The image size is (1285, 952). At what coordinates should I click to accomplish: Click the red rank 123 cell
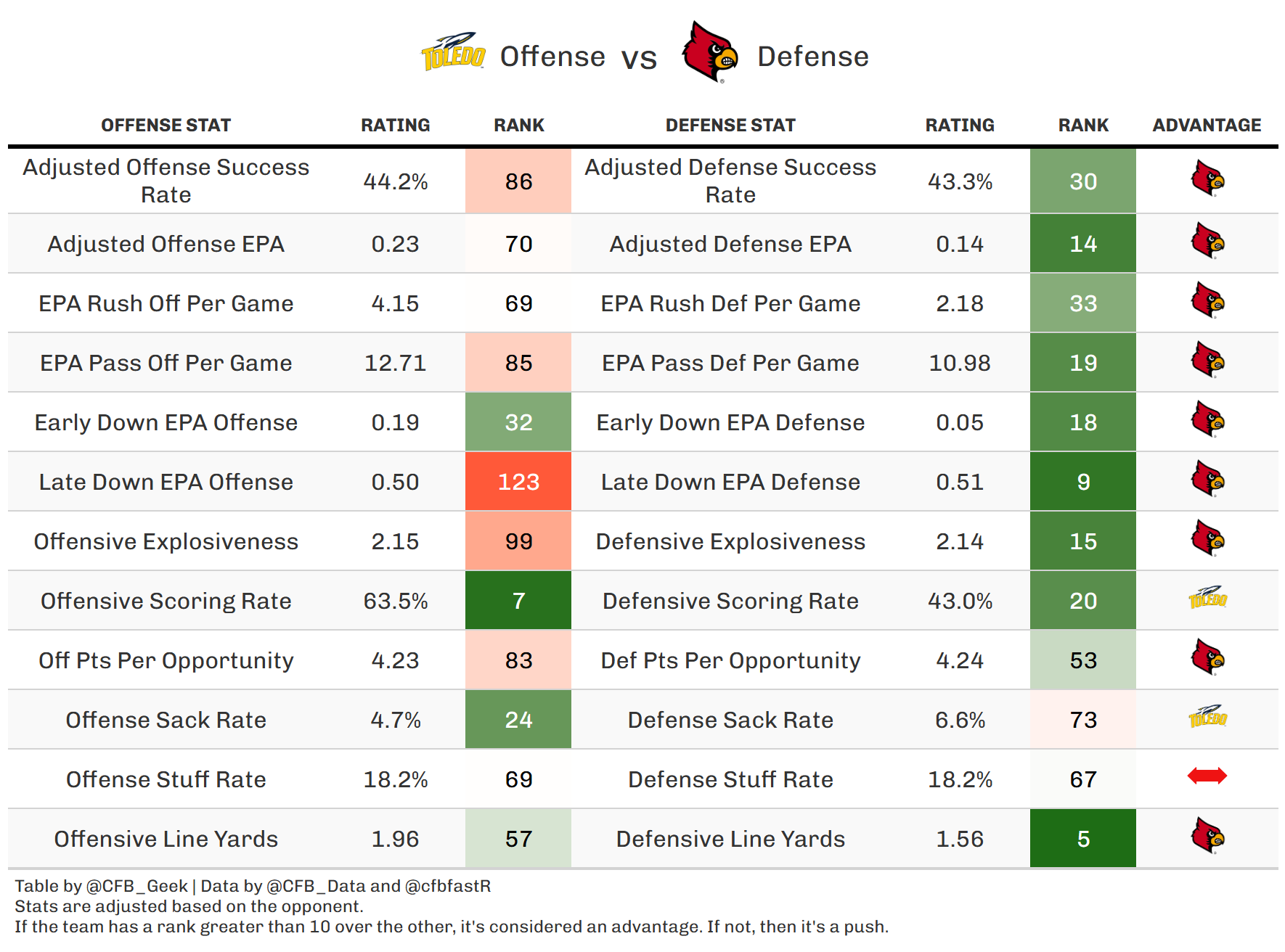pyautogui.click(x=518, y=482)
